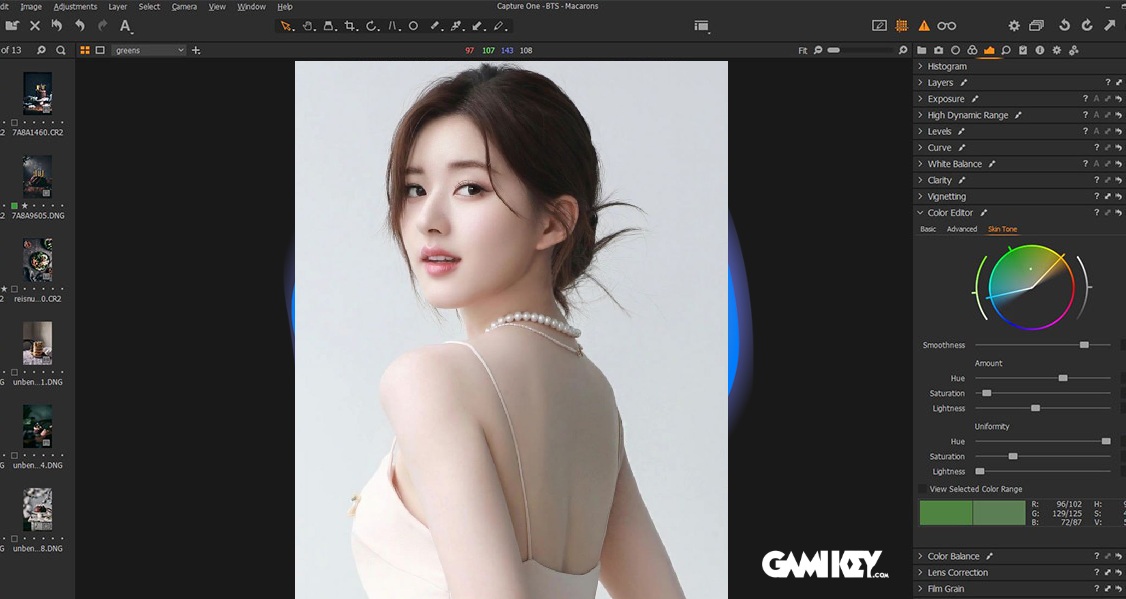Adjust the Smoothness slider
Image resolution: width=1126 pixels, height=599 pixels.
1083,344
